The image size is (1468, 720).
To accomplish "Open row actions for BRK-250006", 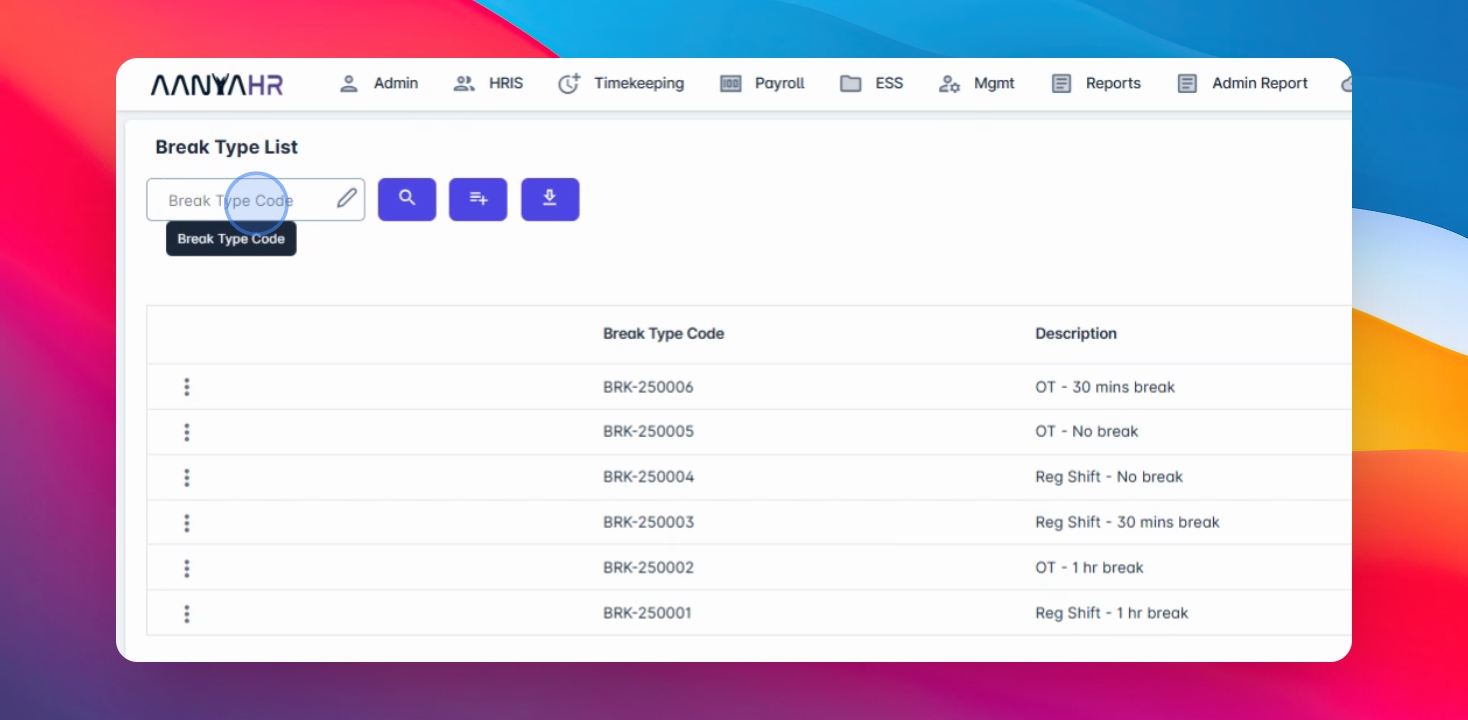I will (x=187, y=387).
